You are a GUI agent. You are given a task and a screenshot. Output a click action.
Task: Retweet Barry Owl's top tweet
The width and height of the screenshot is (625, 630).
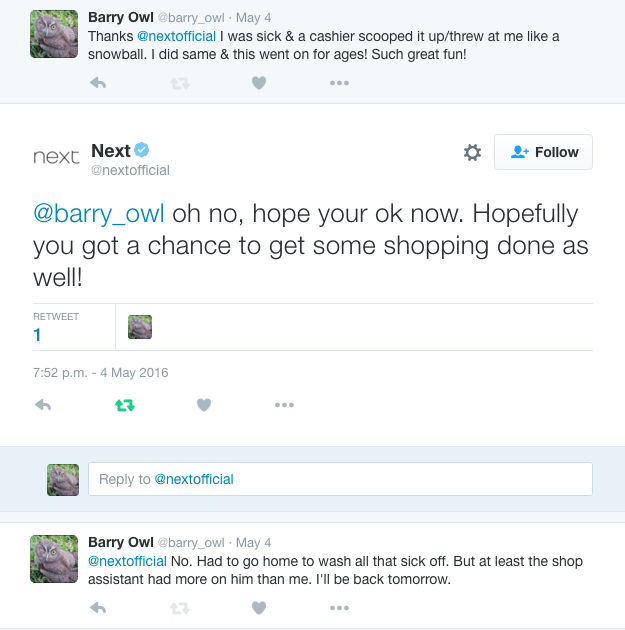(x=179, y=83)
